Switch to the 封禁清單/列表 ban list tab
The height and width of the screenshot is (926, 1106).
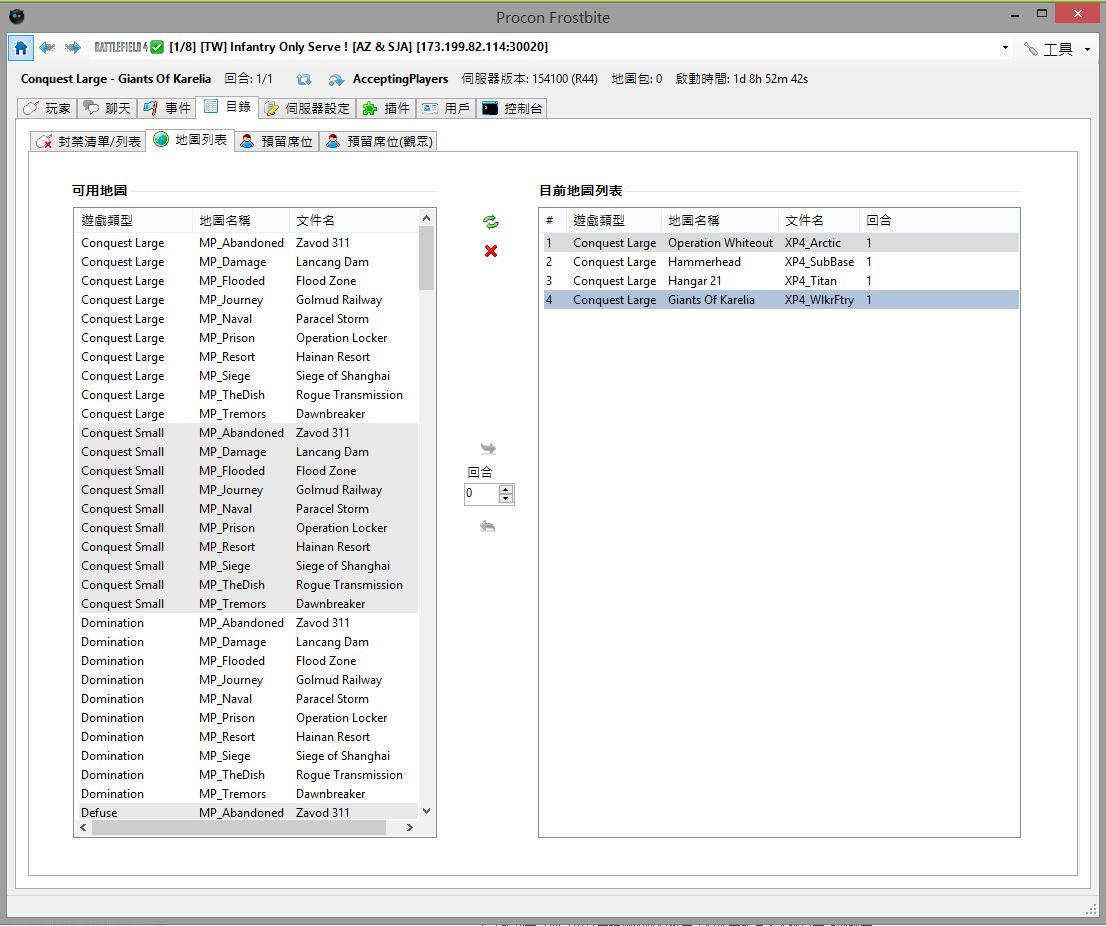click(88, 141)
